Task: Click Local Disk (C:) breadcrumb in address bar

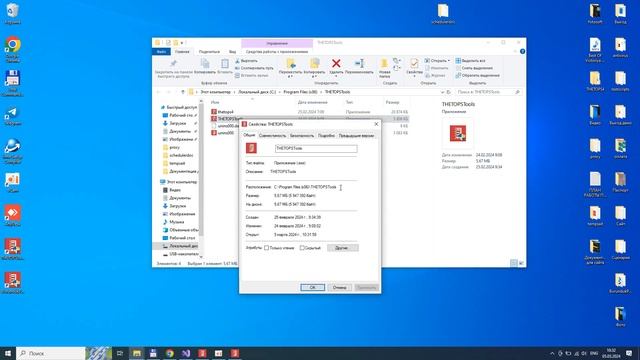Action: pos(257,92)
